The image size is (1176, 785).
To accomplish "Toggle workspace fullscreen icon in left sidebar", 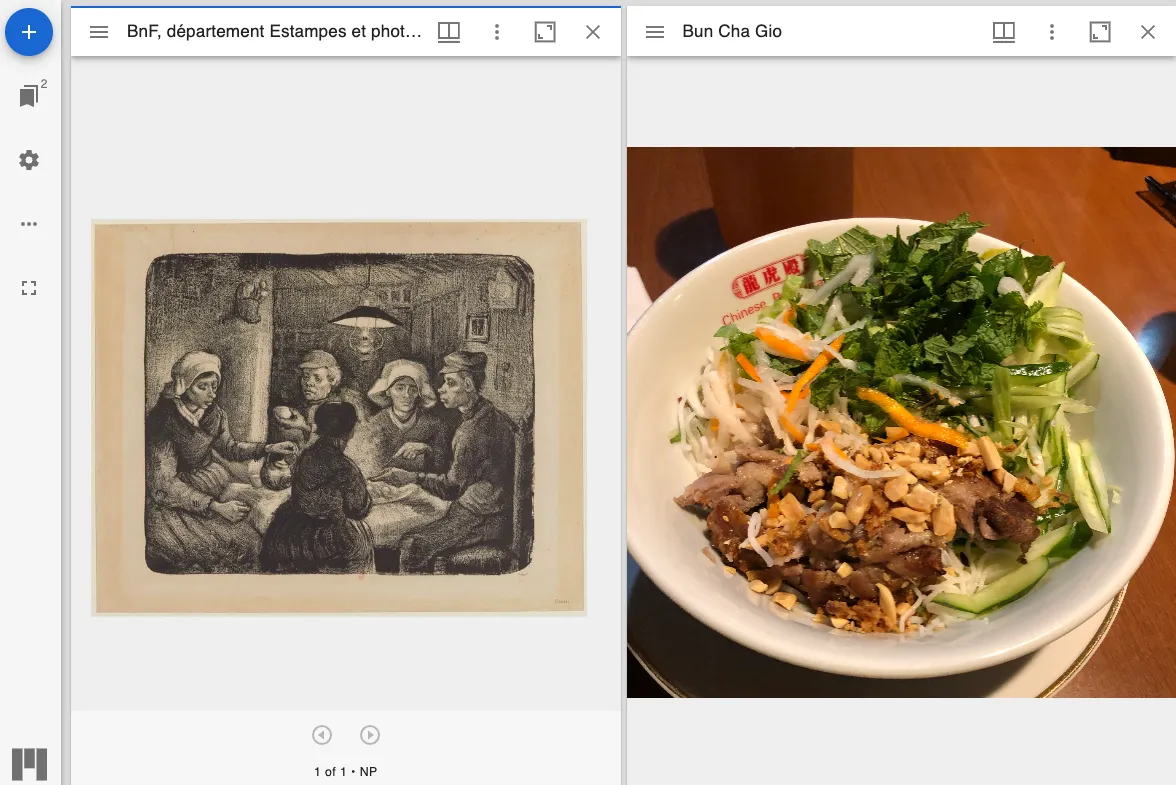I will (28, 288).
